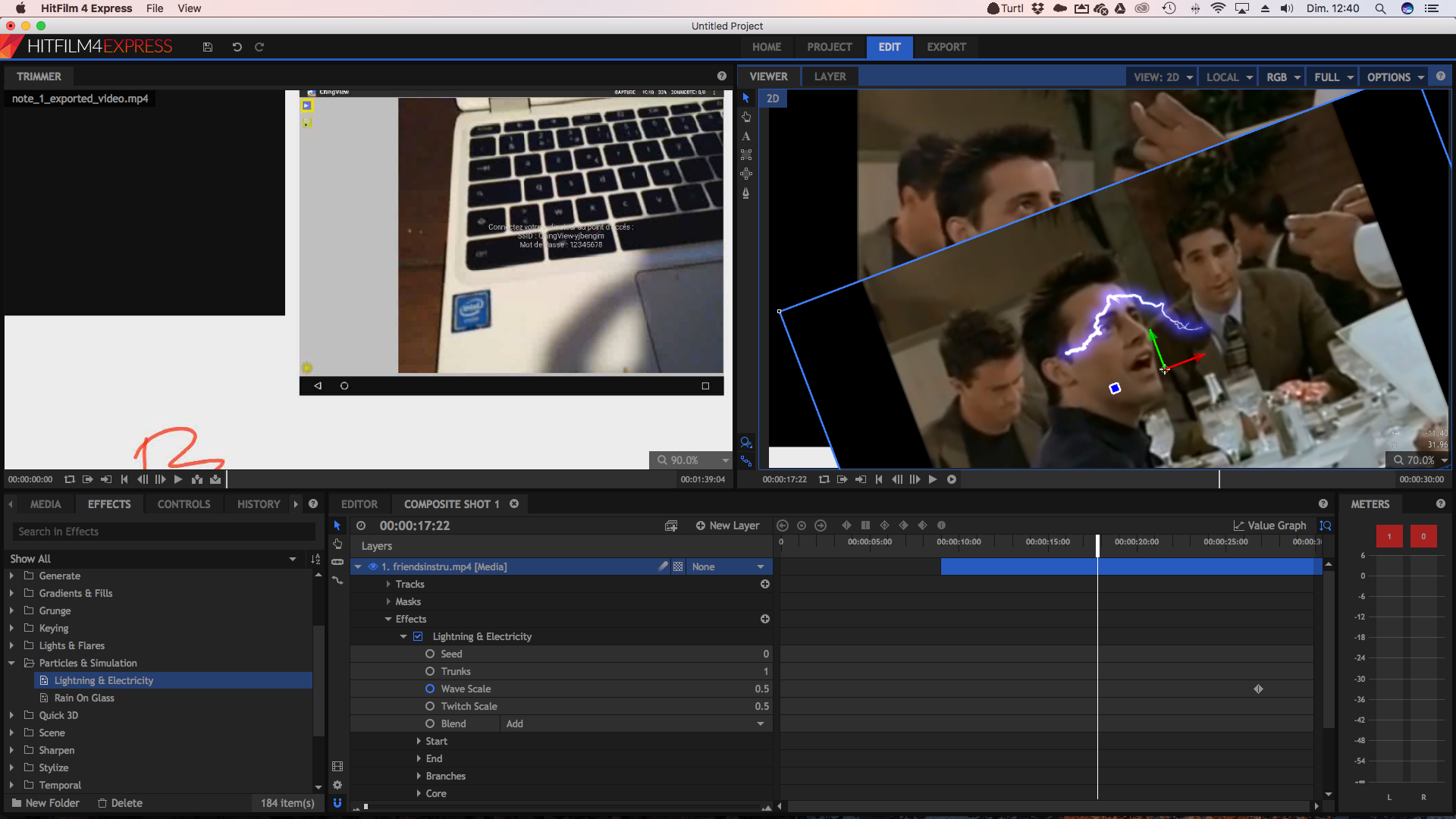This screenshot has width=1456, height=819.
Task: Open the CONTROLS panel tab
Action: click(x=184, y=504)
